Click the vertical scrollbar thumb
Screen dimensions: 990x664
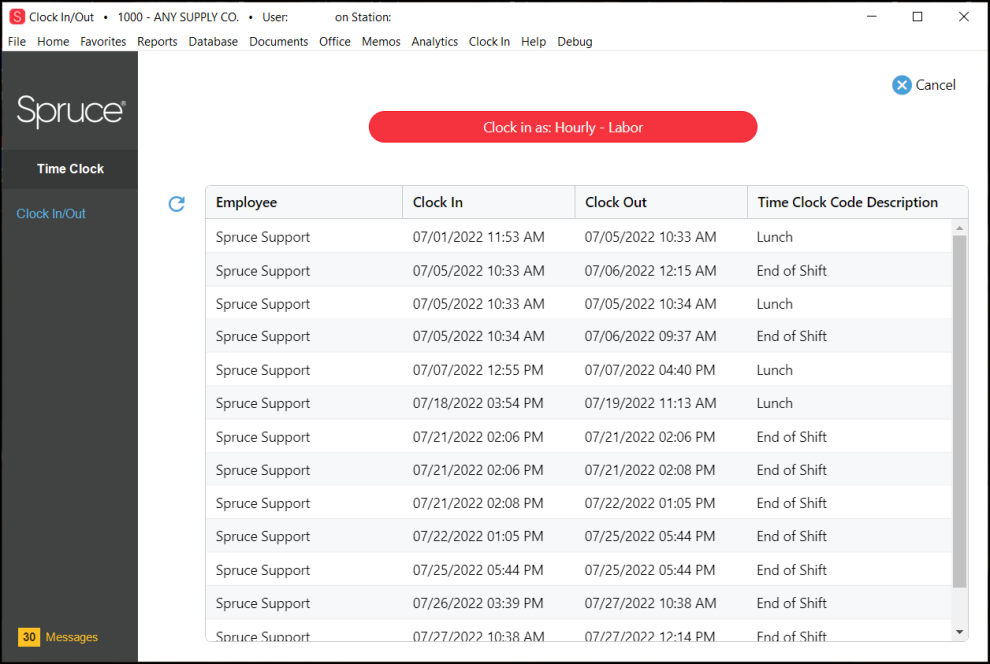[x=960, y=411]
